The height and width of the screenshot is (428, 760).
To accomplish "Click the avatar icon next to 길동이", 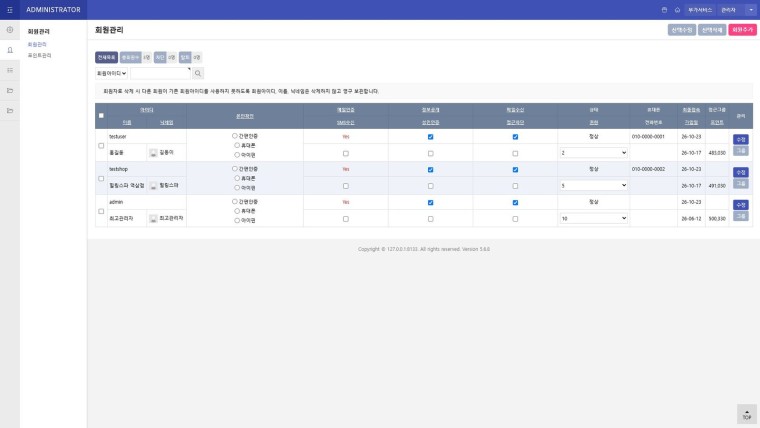I will click(153, 153).
